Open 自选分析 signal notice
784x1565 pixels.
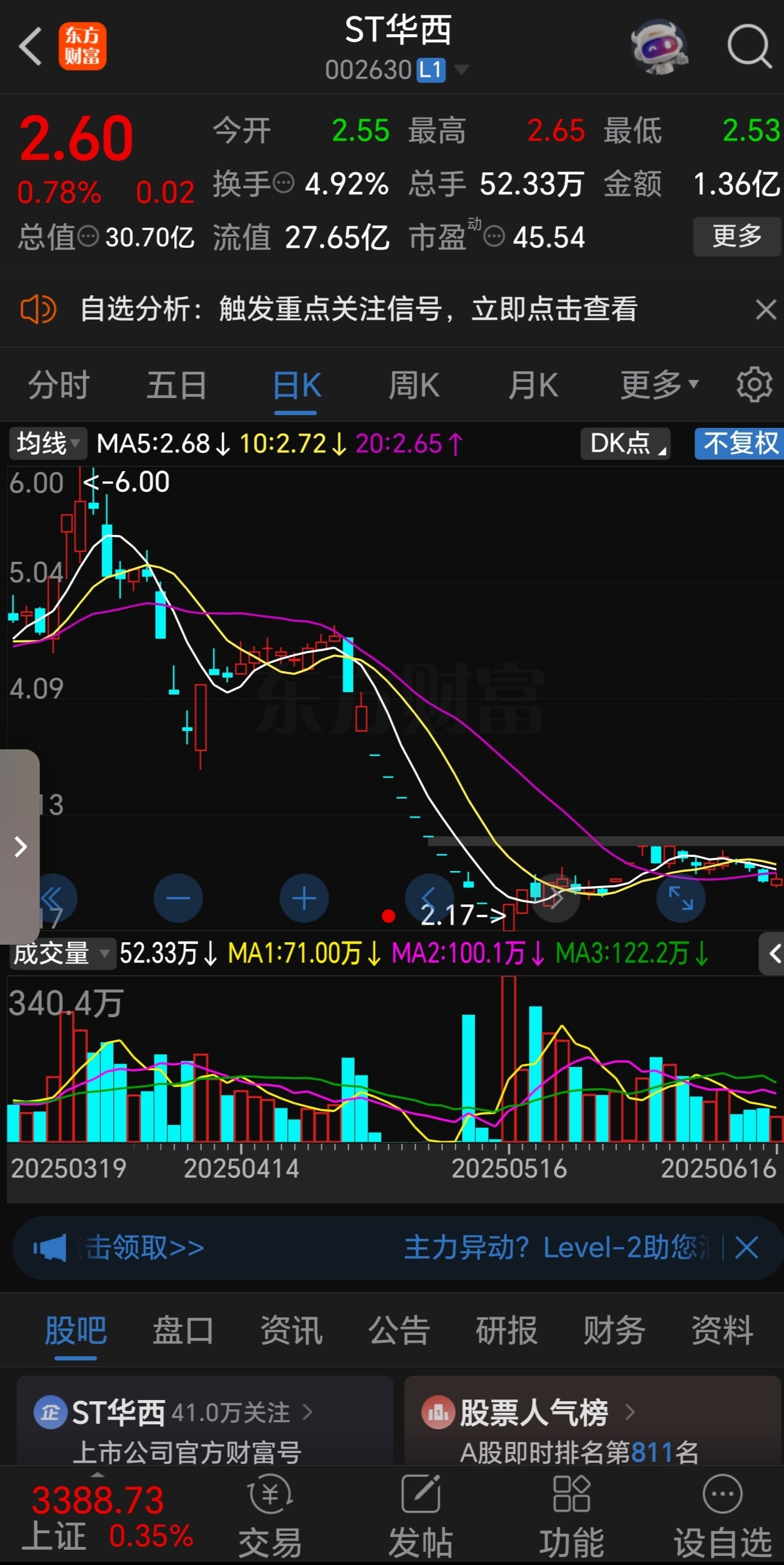(359, 309)
